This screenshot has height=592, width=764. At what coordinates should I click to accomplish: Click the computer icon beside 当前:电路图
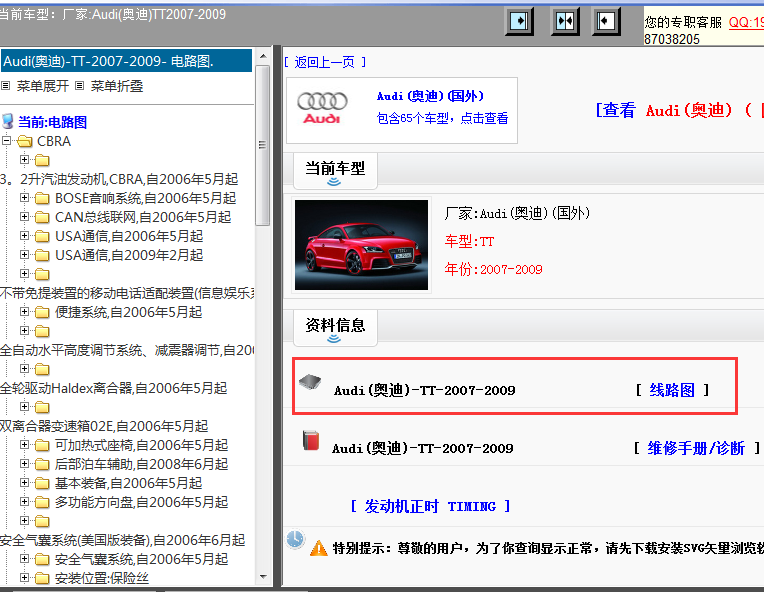8,121
